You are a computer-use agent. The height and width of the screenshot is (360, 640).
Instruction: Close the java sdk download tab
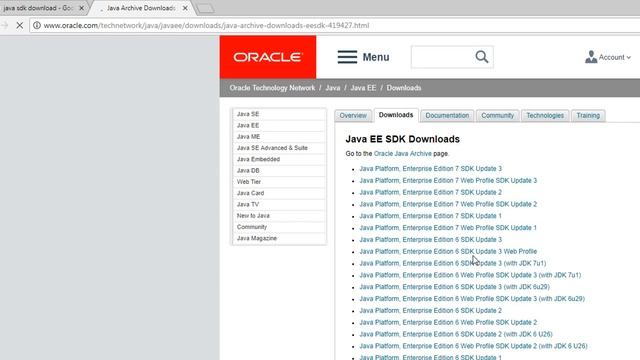[x=81, y=8]
